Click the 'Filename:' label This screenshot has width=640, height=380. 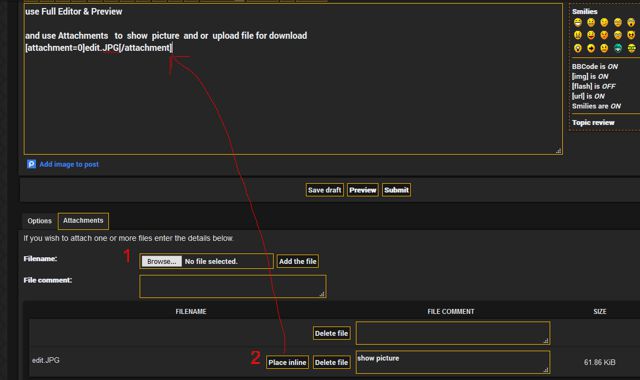40,258
